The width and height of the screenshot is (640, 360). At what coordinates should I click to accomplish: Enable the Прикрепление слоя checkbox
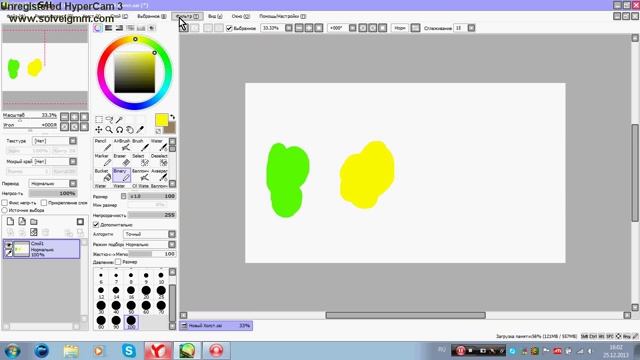(44, 203)
